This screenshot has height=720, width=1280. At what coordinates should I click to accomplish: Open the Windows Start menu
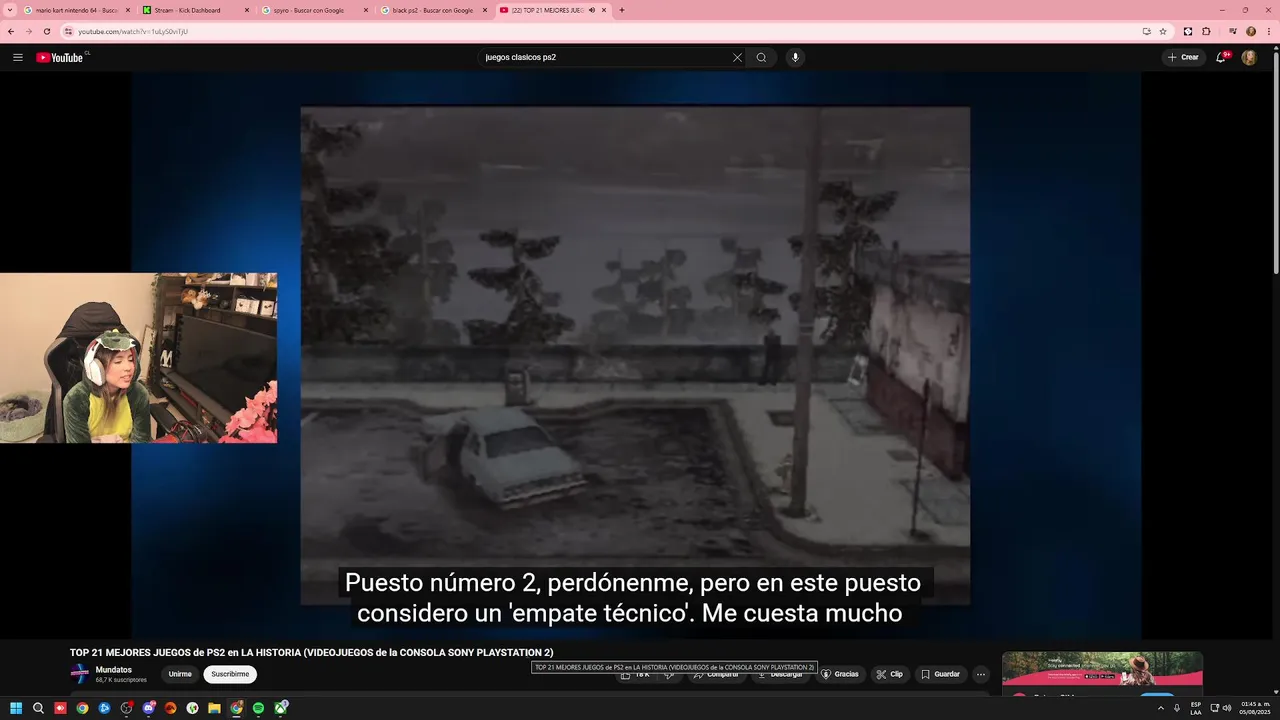16,708
